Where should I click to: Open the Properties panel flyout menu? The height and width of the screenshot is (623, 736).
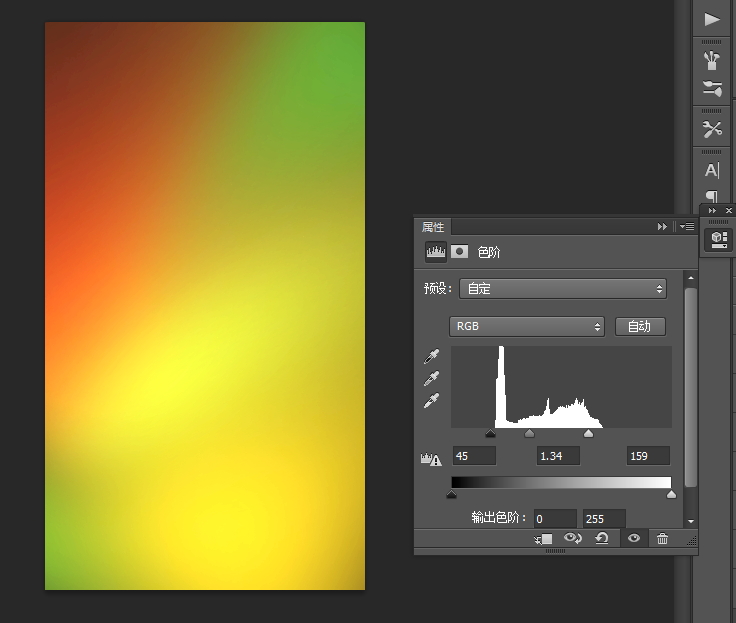(687, 227)
